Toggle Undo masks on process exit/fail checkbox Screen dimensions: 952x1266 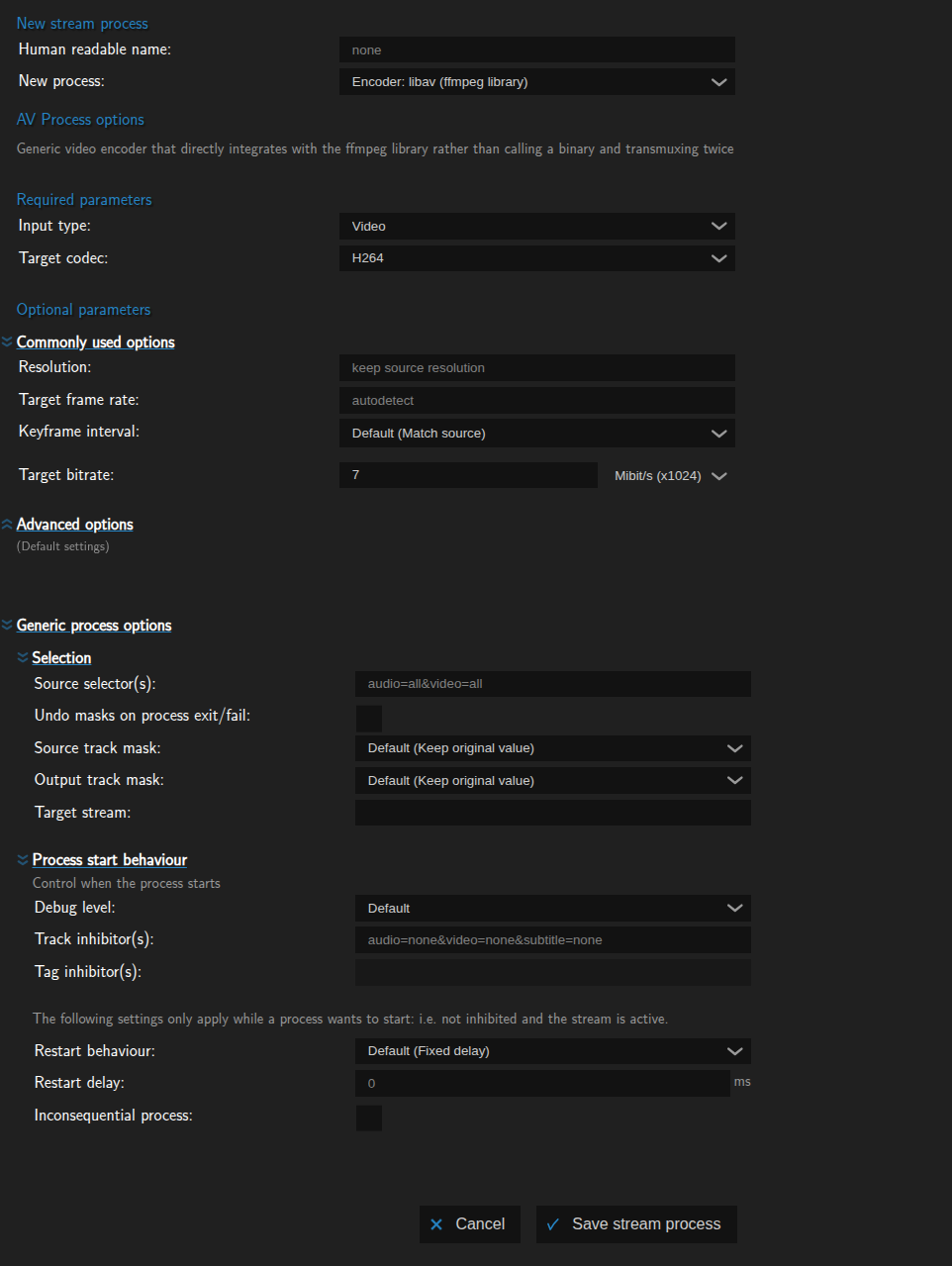[369, 719]
